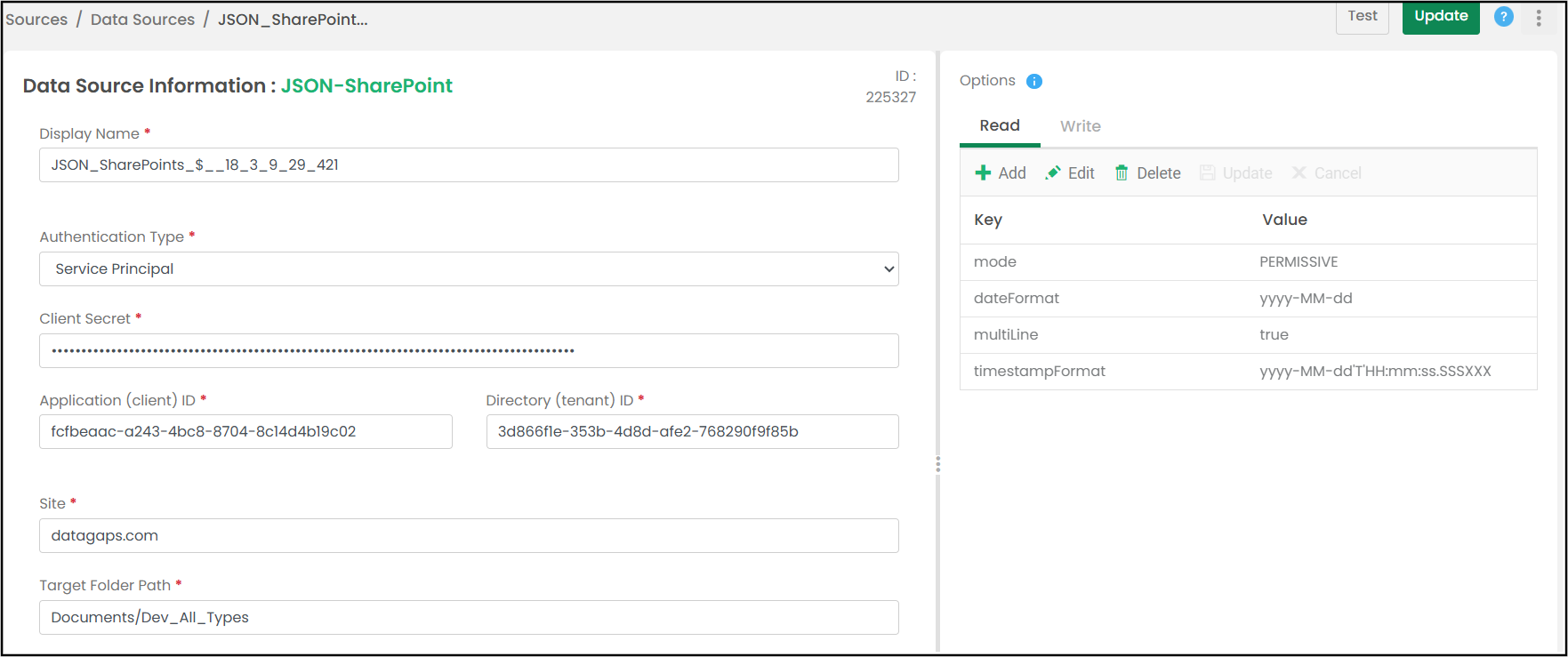Select the multiLine option row

[1249, 335]
